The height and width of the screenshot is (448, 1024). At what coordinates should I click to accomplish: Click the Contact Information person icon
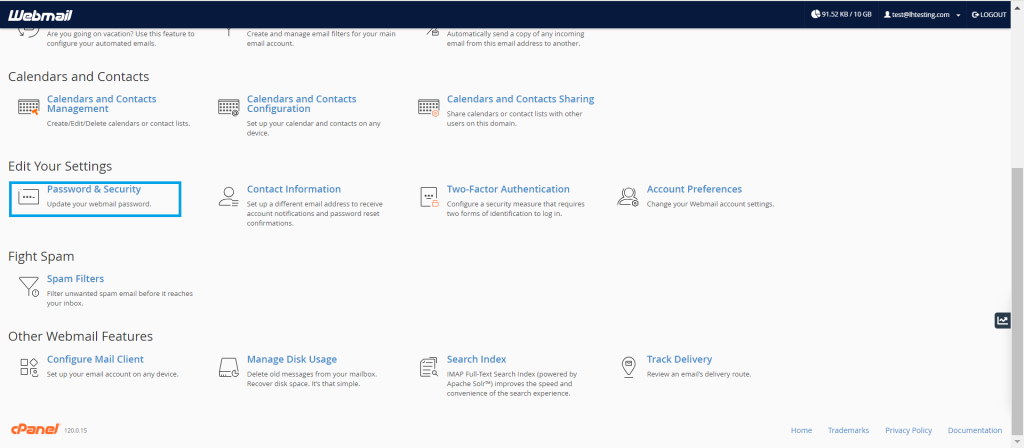pyautogui.click(x=229, y=197)
